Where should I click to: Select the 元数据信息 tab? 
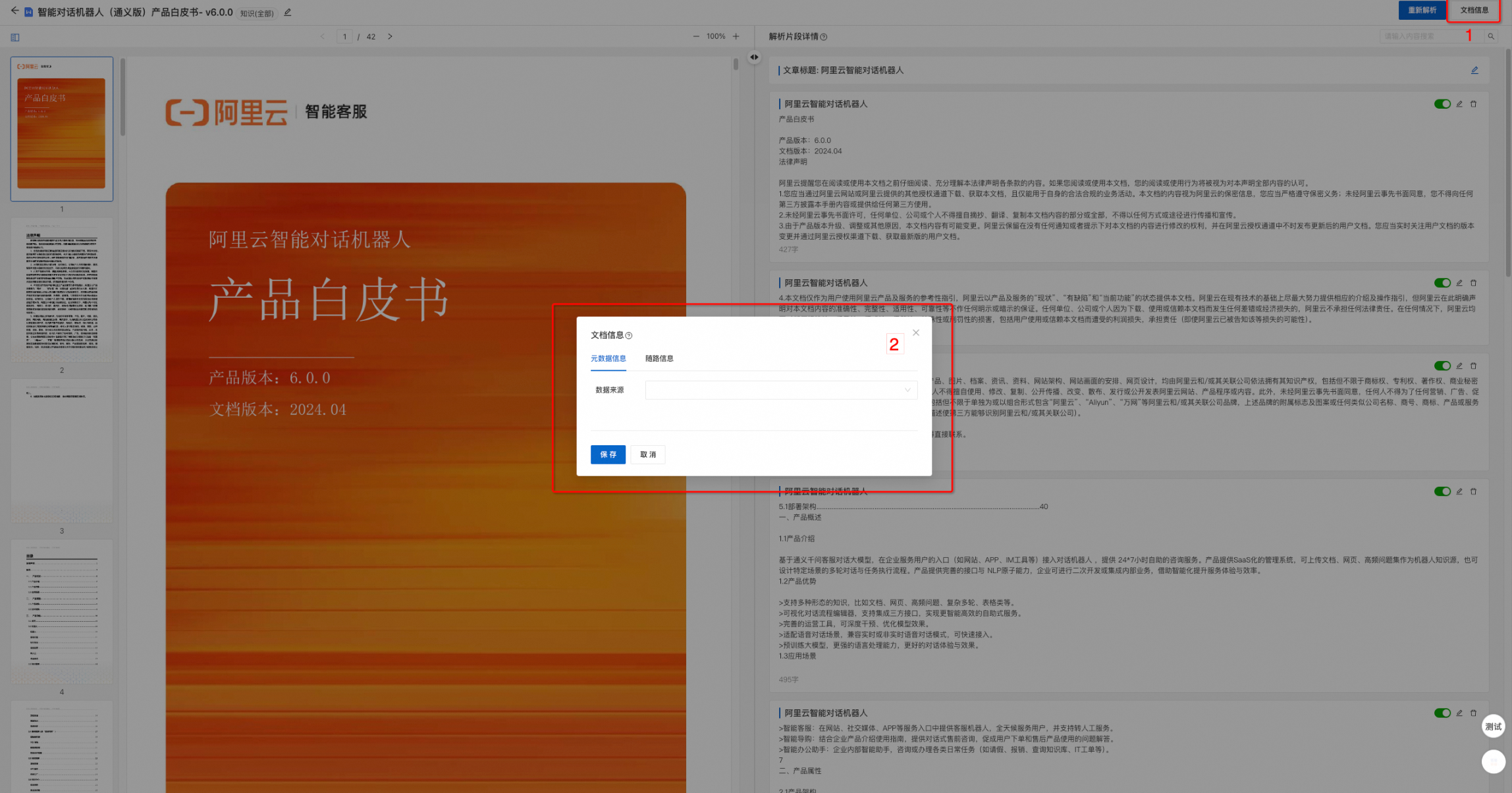tap(608, 359)
